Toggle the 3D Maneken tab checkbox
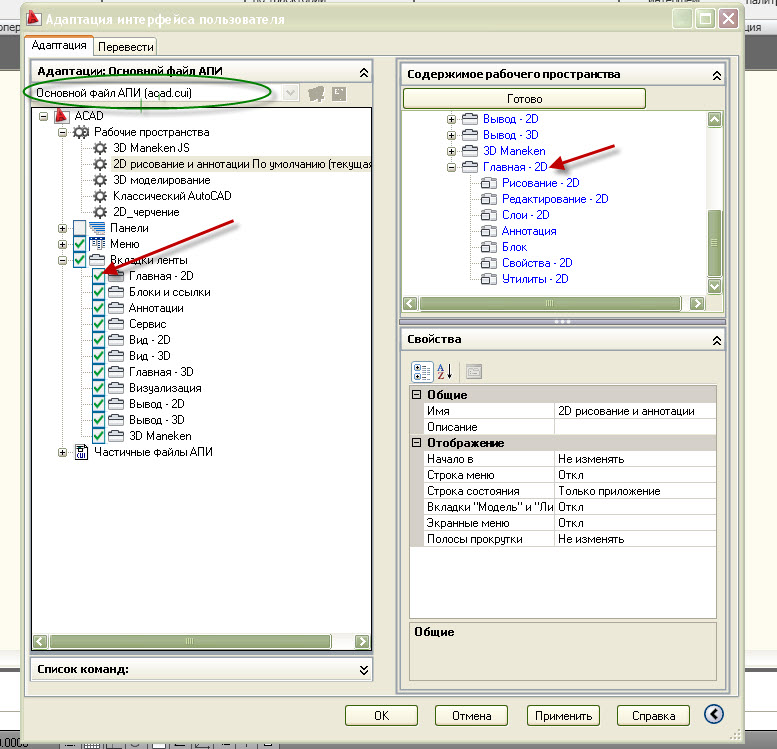 (99, 436)
